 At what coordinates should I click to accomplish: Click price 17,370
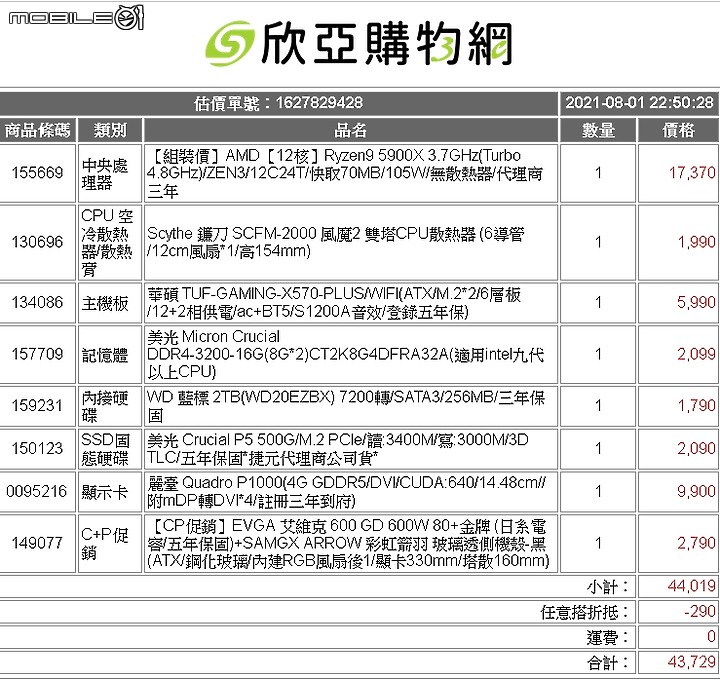(692, 173)
